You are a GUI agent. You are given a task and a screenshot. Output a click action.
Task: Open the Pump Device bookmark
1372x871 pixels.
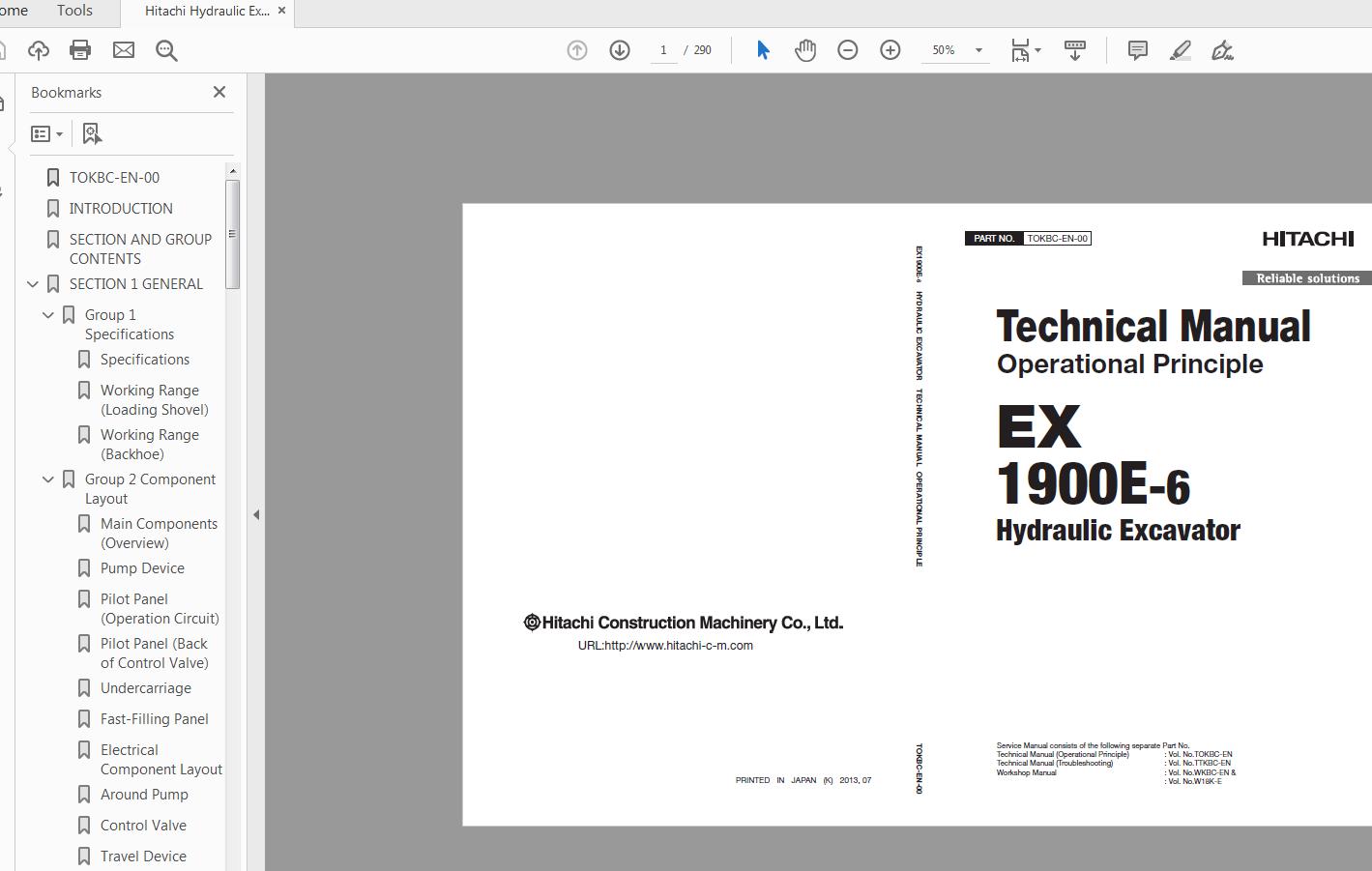click(x=142, y=568)
